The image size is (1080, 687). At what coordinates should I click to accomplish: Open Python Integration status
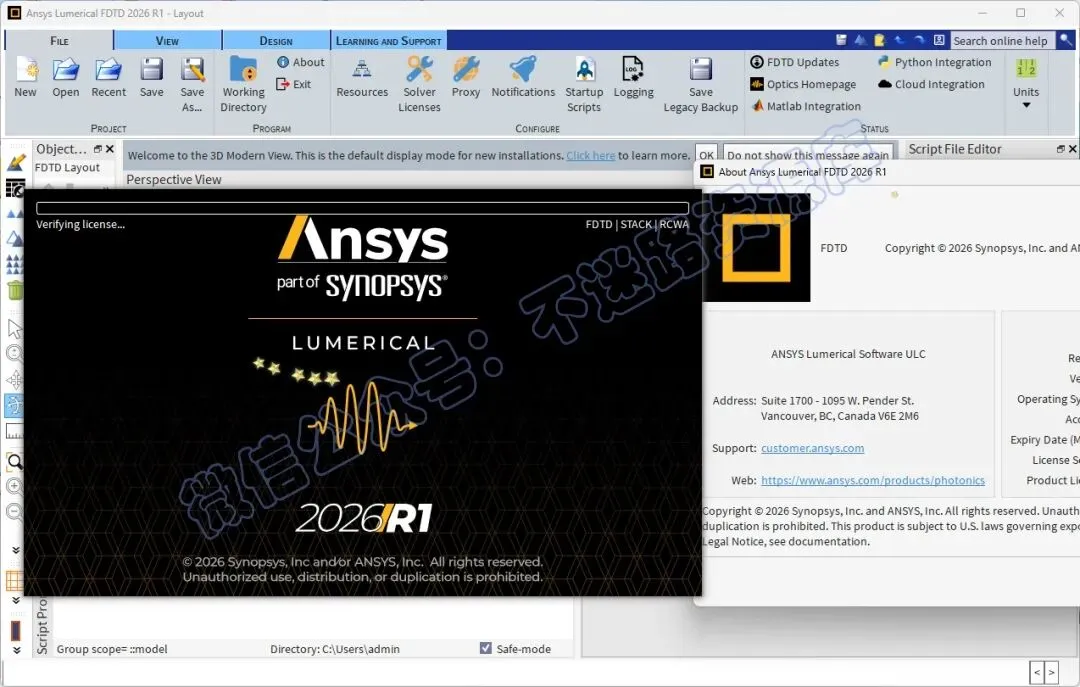(x=935, y=62)
